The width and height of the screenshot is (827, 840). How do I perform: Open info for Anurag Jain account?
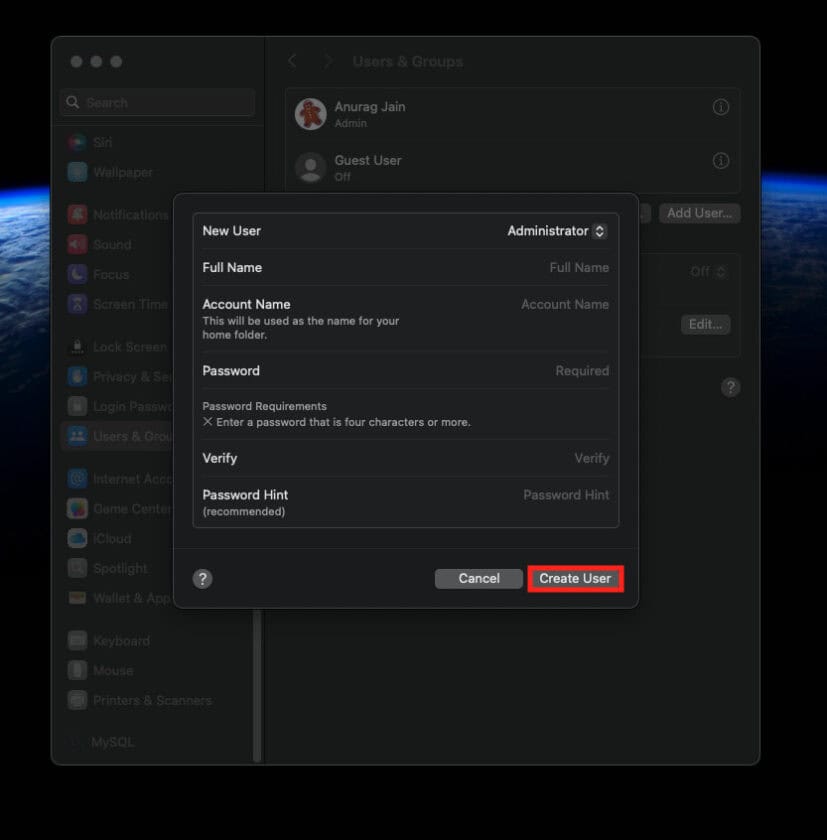pyautogui.click(x=720, y=107)
